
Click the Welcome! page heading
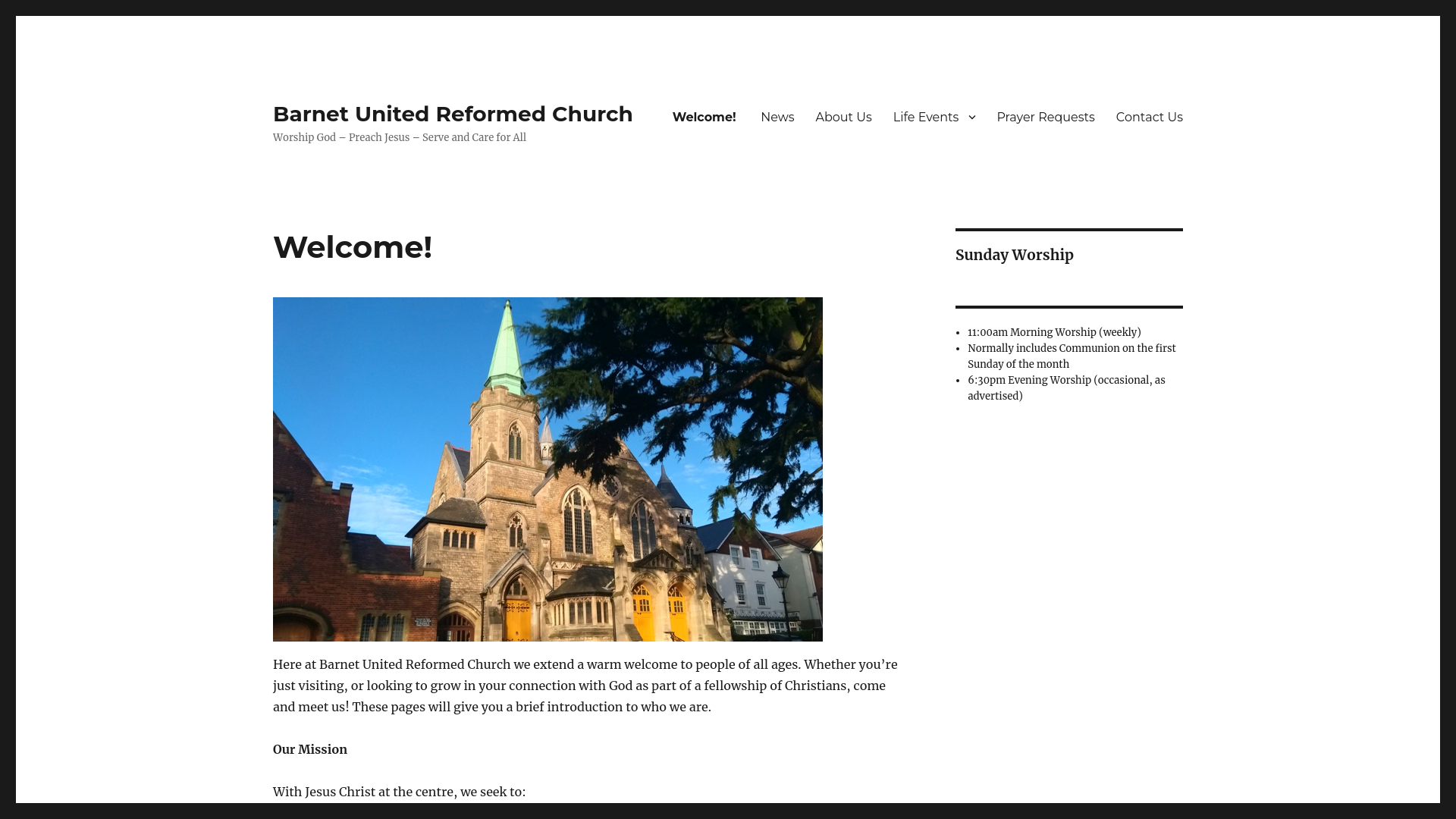click(353, 247)
